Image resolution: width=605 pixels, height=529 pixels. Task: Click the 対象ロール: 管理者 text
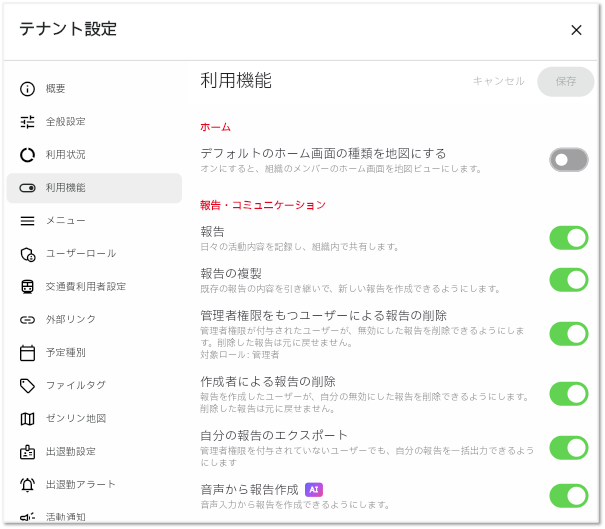coord(240,355)
